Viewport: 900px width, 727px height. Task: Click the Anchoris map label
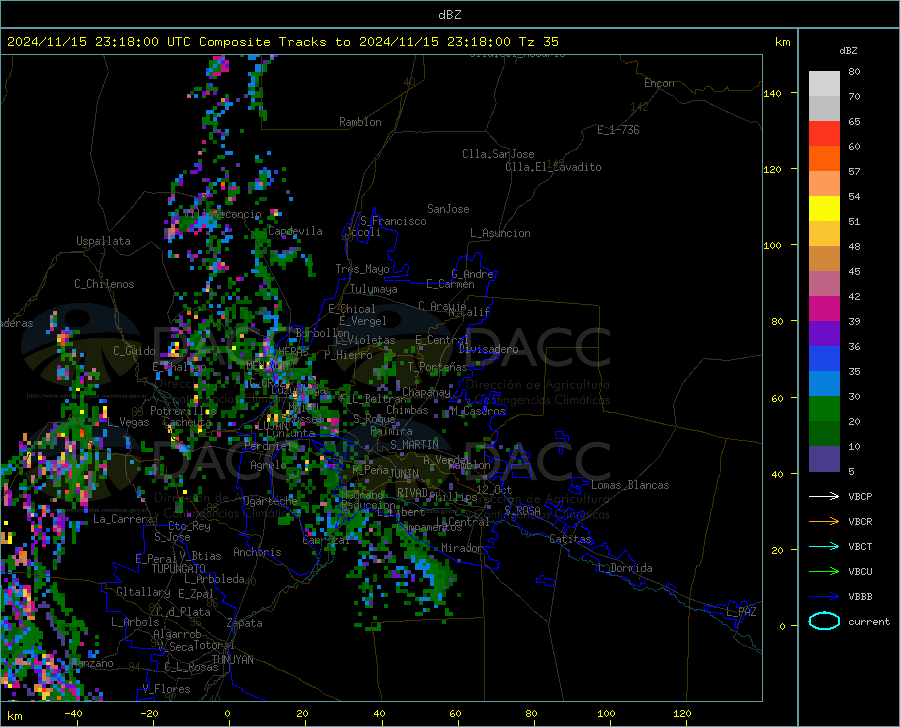(257, 553)
